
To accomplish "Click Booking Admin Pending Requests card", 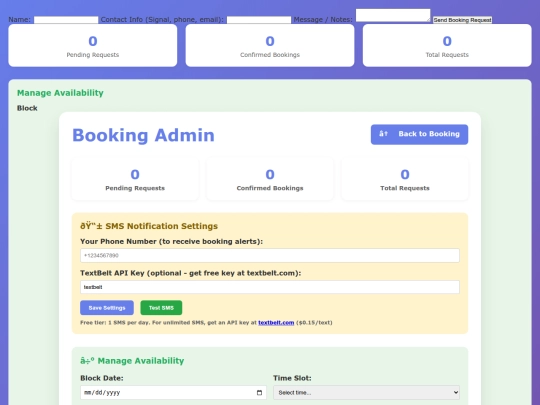I will click(135, 179).
